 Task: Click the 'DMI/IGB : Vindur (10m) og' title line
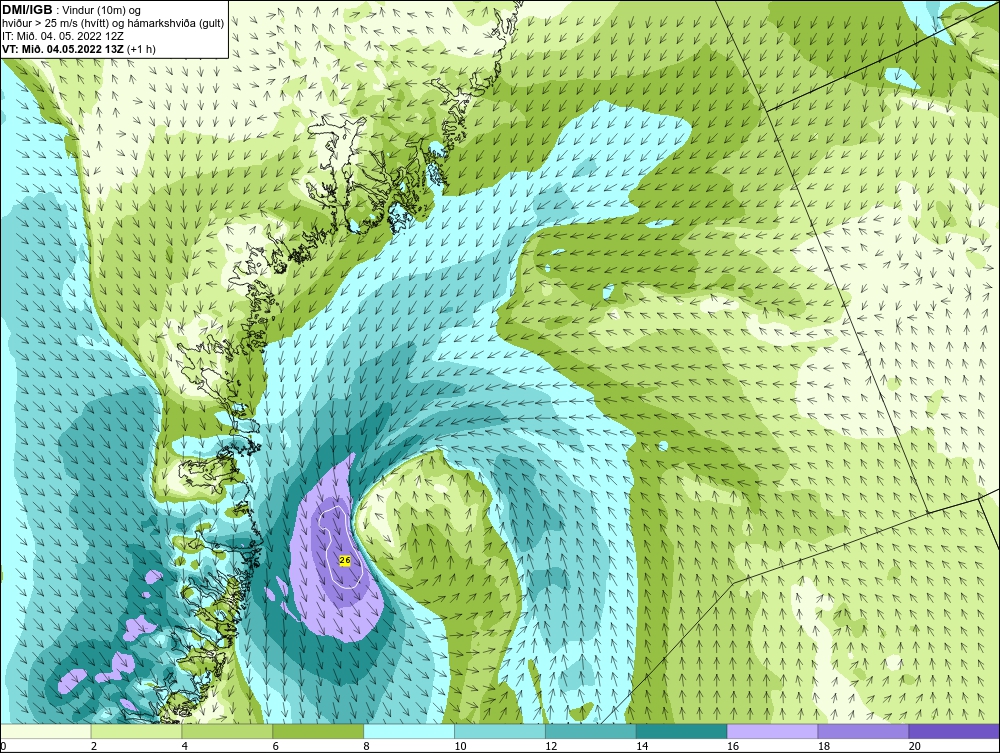[72, 10]
